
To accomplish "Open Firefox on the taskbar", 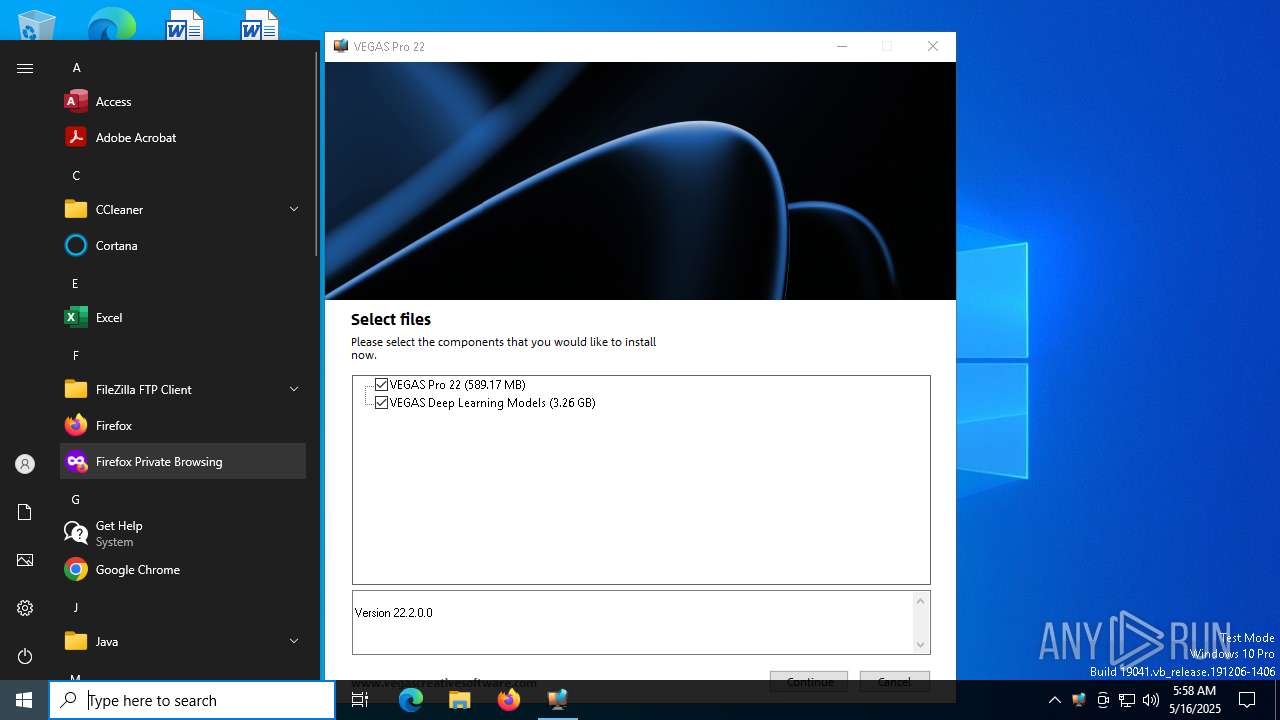I will 509,700.
